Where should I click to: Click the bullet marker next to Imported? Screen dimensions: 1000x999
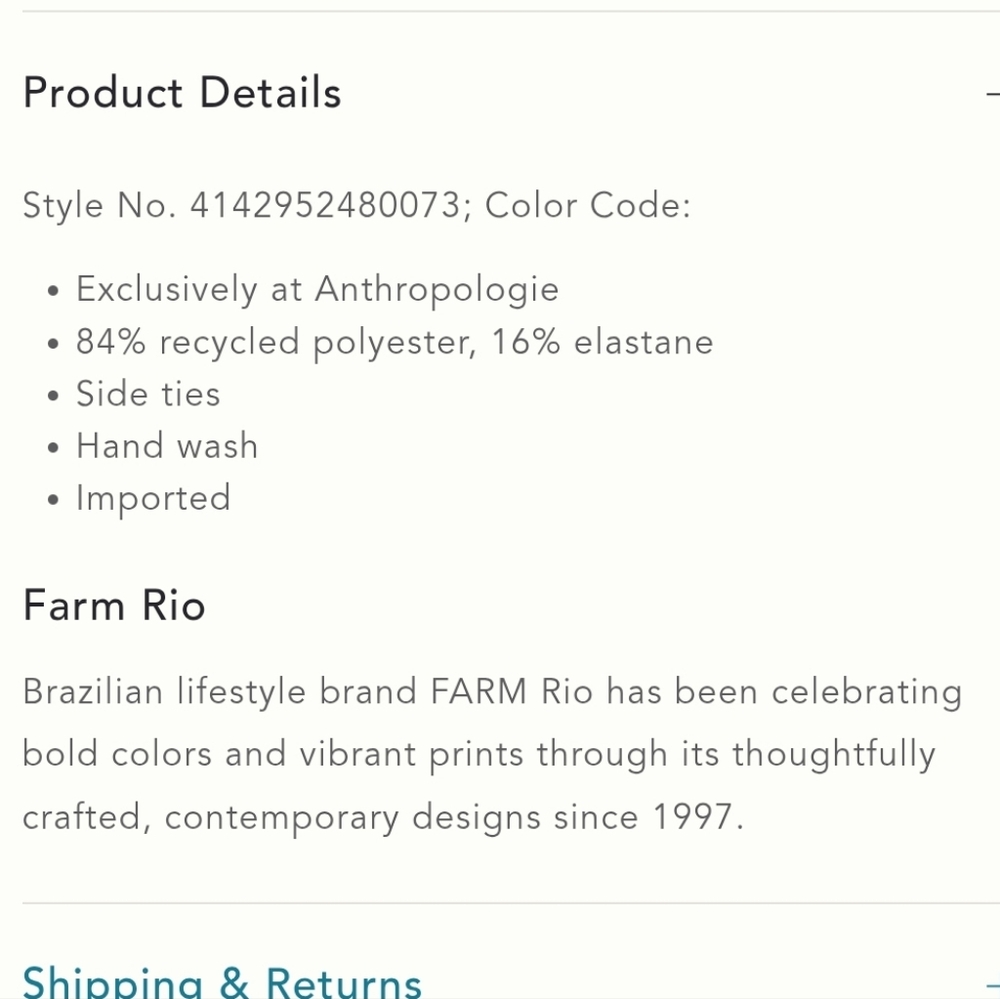[53, 497]
